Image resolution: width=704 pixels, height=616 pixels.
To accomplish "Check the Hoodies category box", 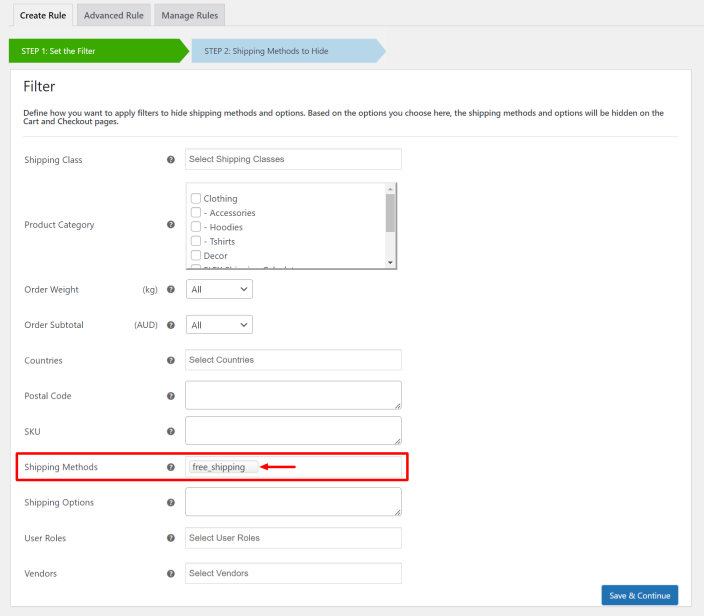I will tap(196, 227).
